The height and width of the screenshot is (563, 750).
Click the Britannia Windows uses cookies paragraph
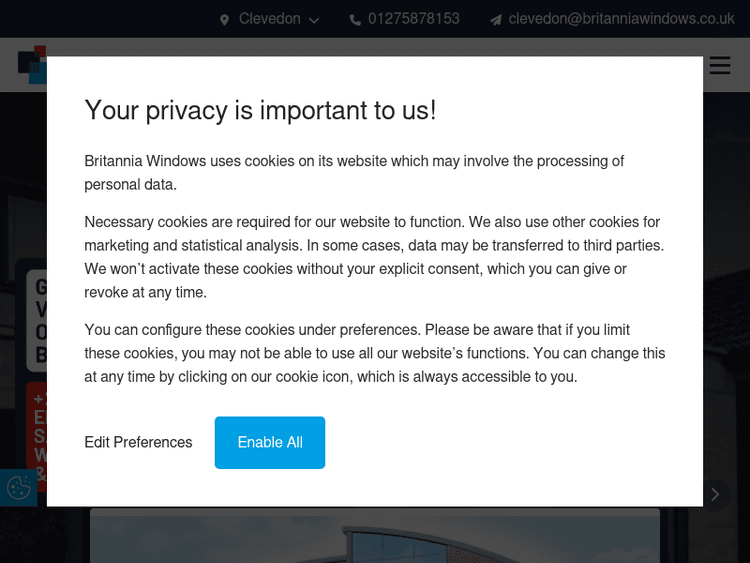(x=354, y=173)
